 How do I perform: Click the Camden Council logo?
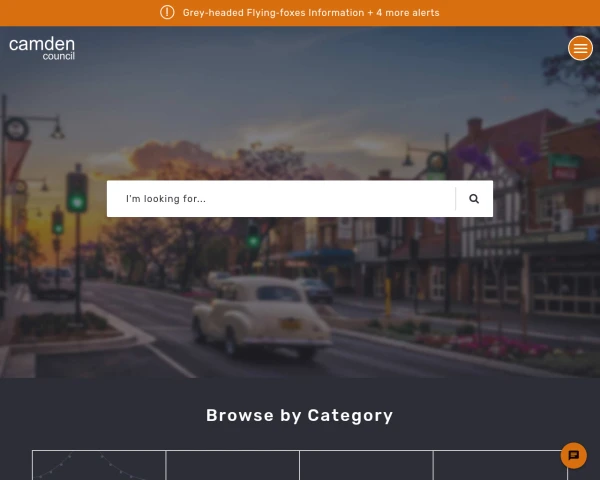(42, 48)
